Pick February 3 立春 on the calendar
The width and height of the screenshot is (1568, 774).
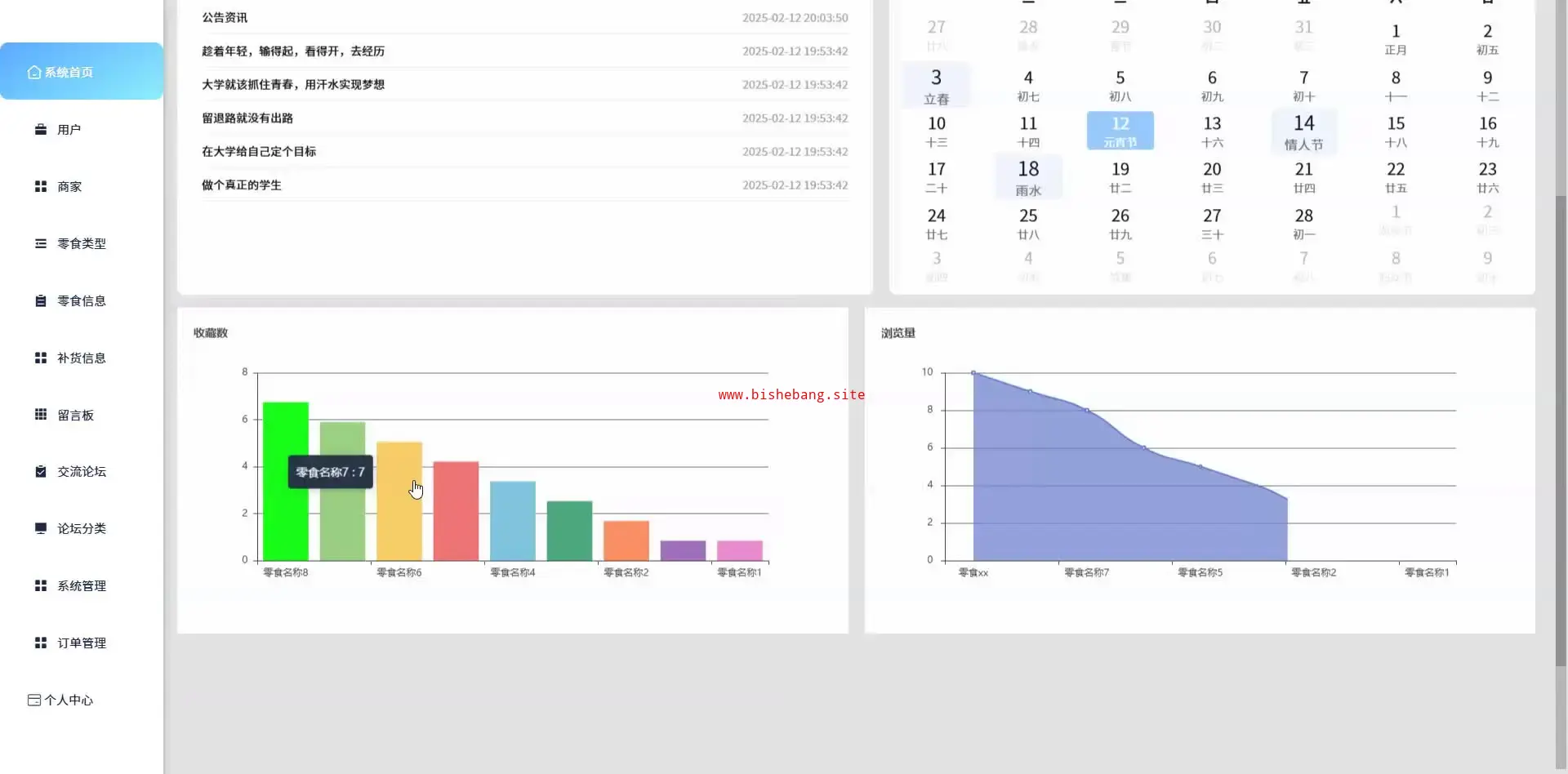tap(937, 85)
